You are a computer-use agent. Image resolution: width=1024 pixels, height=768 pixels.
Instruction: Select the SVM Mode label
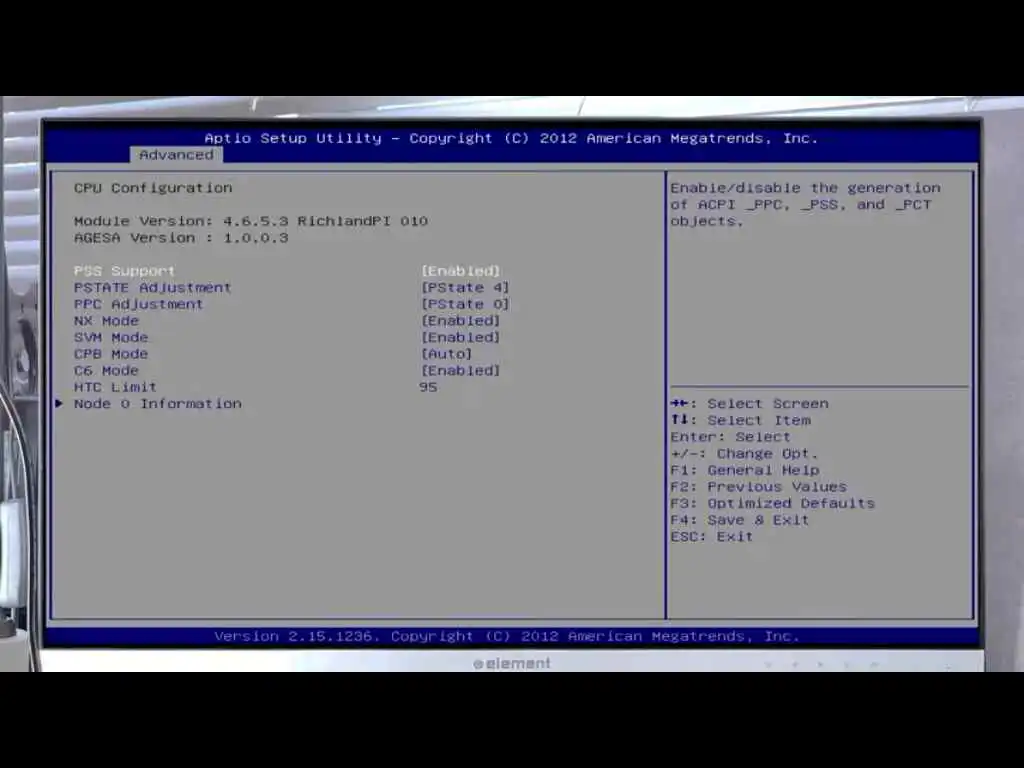point(110,337)
